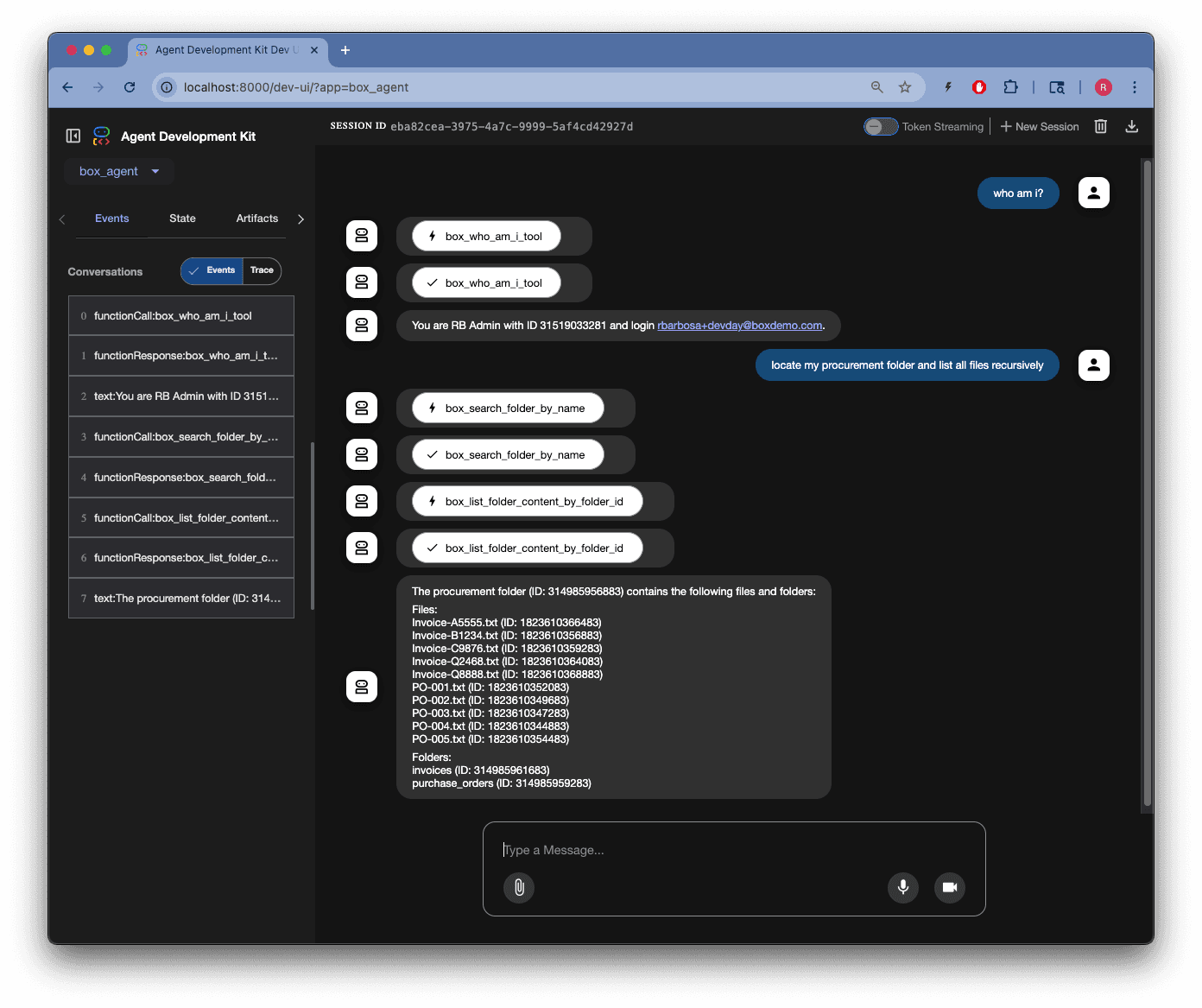Activate the microphone input icon
This screenshot has height=1008, width=1202.
[902, 887]
